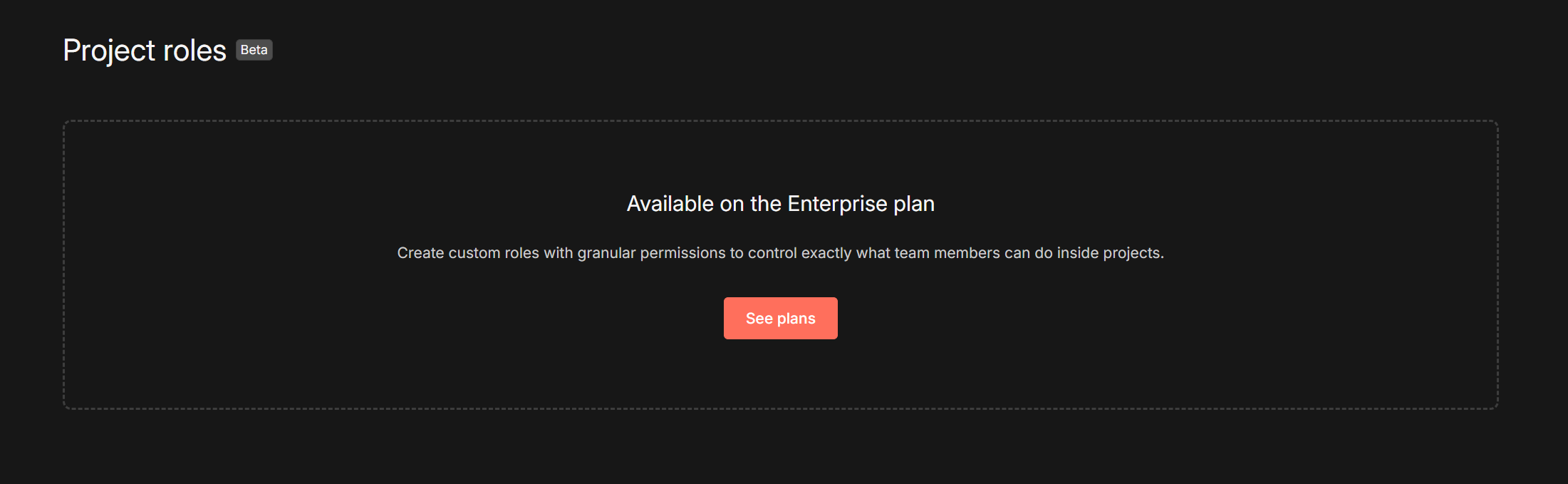
Task: Click the Beta badge next to title
Action: 254,50
